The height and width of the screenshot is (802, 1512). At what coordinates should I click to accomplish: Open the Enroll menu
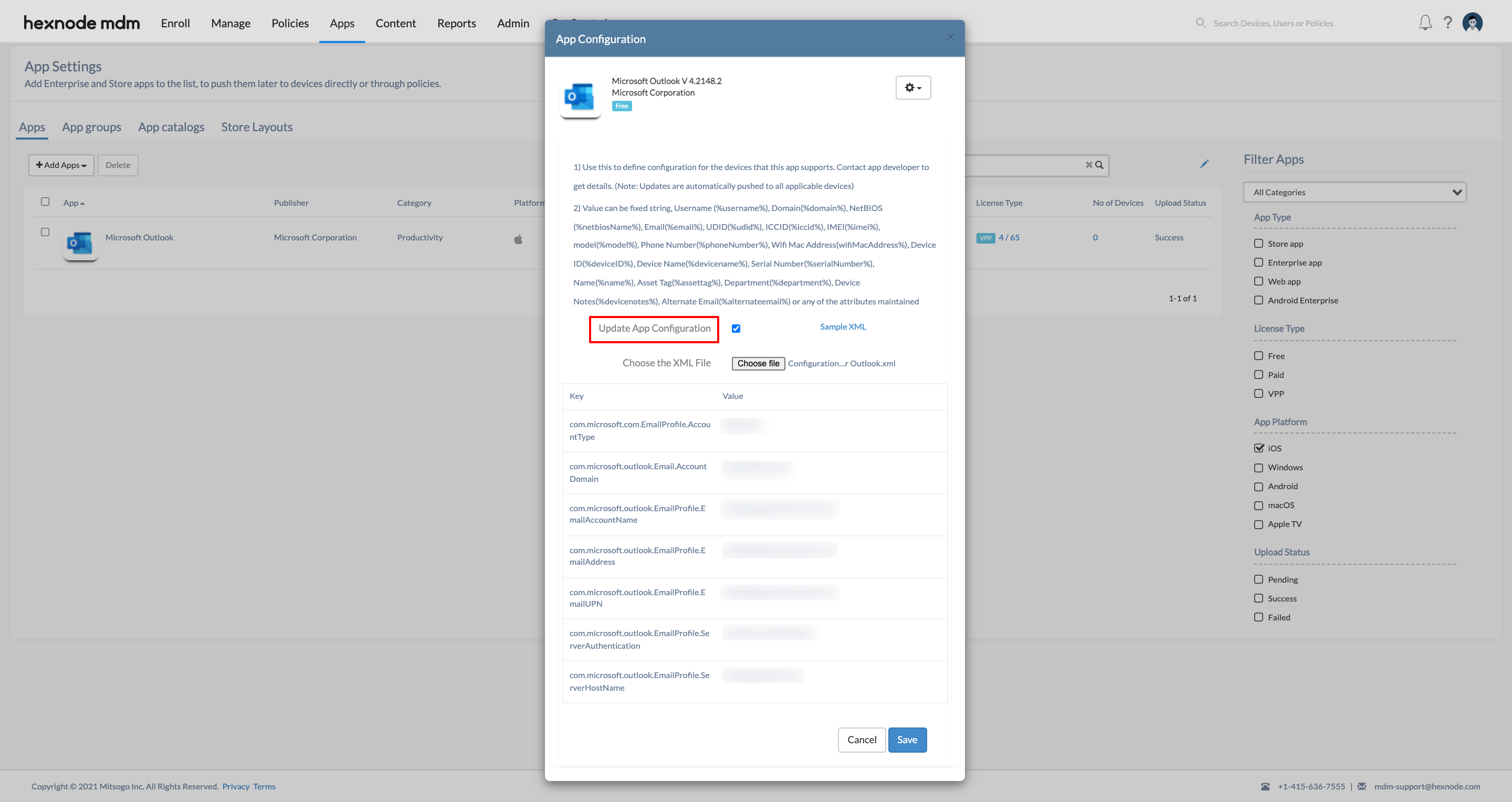tap(175, 23)
